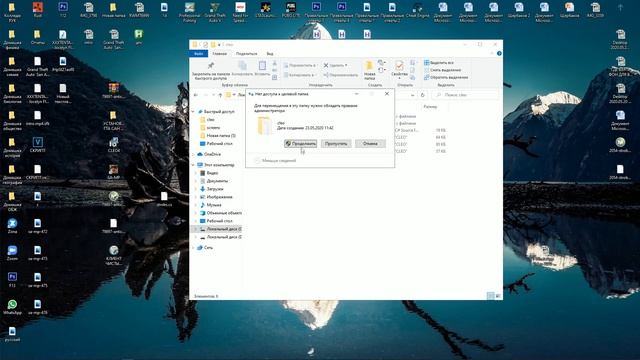Switch to the large icons view button
Viewport: 640px width, 360px height.
[498, 296]
